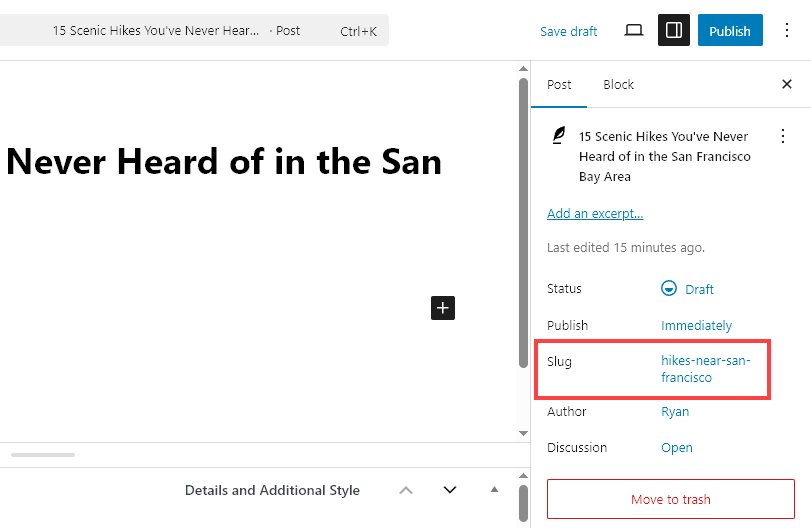The width and height of the screenshot is (811, 528).
Task: Click the Save draft link
Action: coord(568,32)
